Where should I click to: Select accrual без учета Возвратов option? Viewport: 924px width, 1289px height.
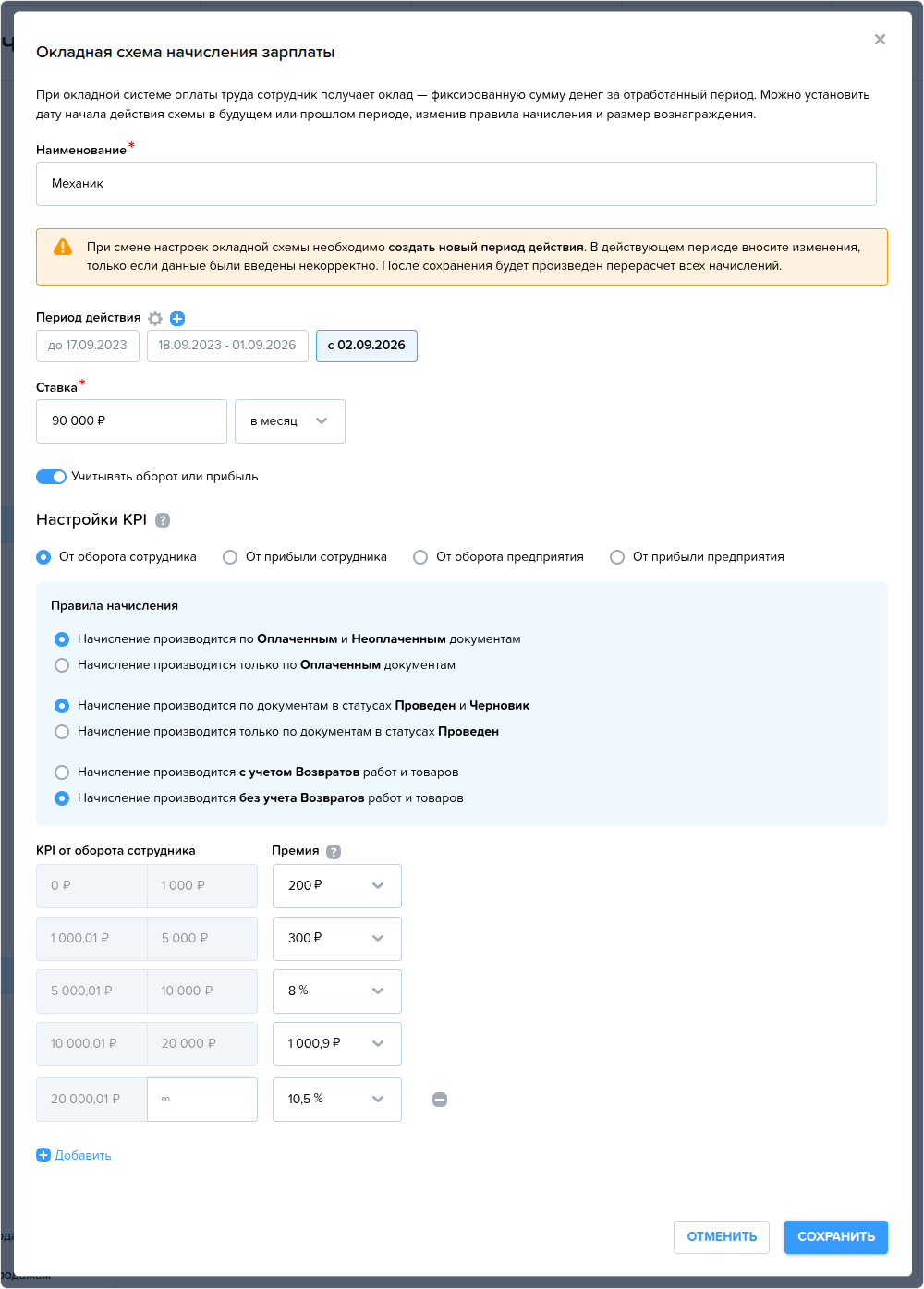pyautogui.click(x=62, y=798)
